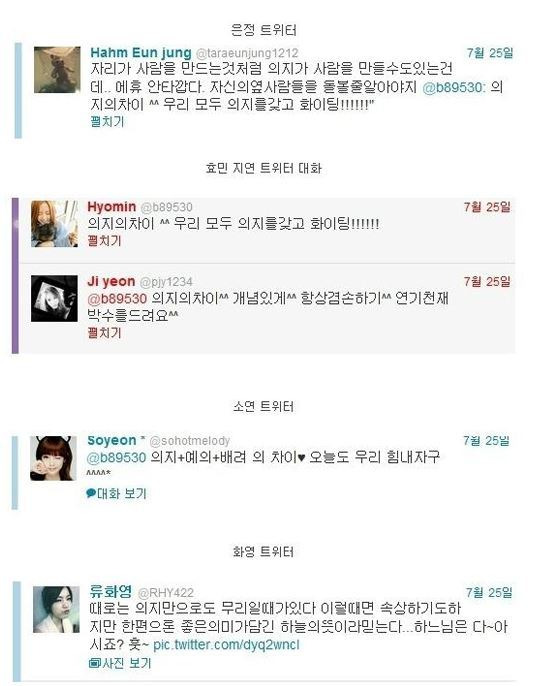This screenshot has width=553, height=686.
Task: Open the @b89530 mention in Soyeon's tweet
Action: (x=116, y=457)
